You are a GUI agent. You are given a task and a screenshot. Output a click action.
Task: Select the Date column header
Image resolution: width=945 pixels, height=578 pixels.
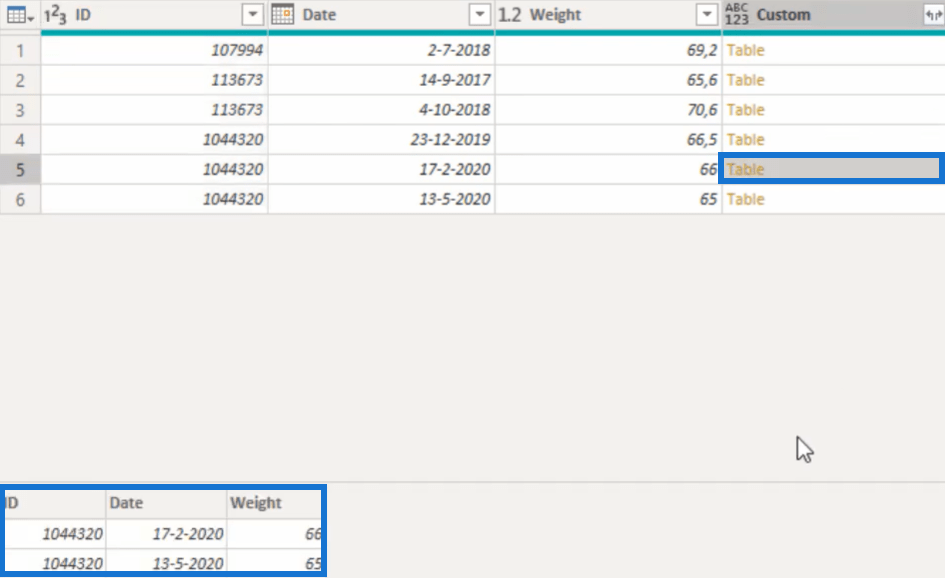[x=381, y=14]
